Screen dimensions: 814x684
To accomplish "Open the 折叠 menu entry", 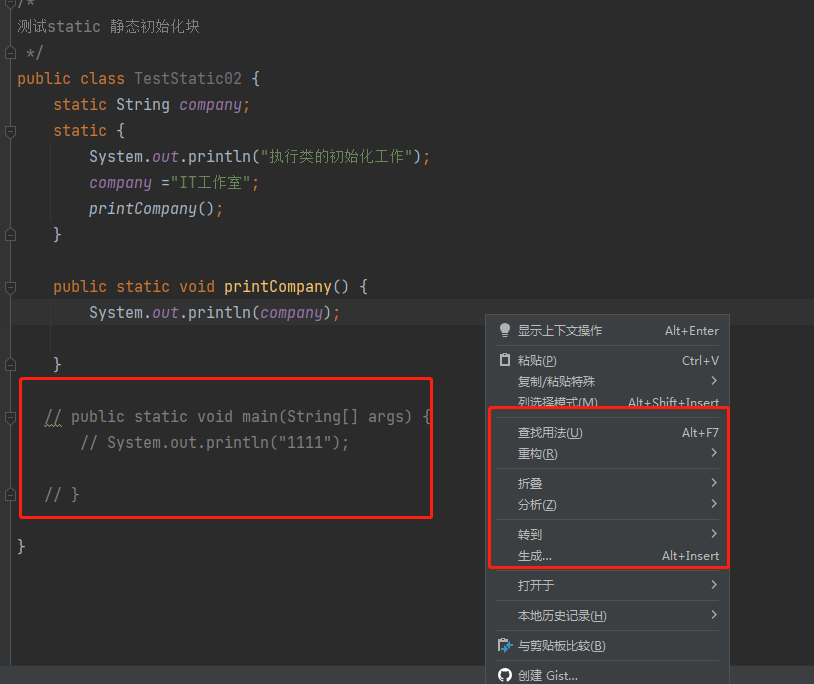I will (x=607, y=483).
